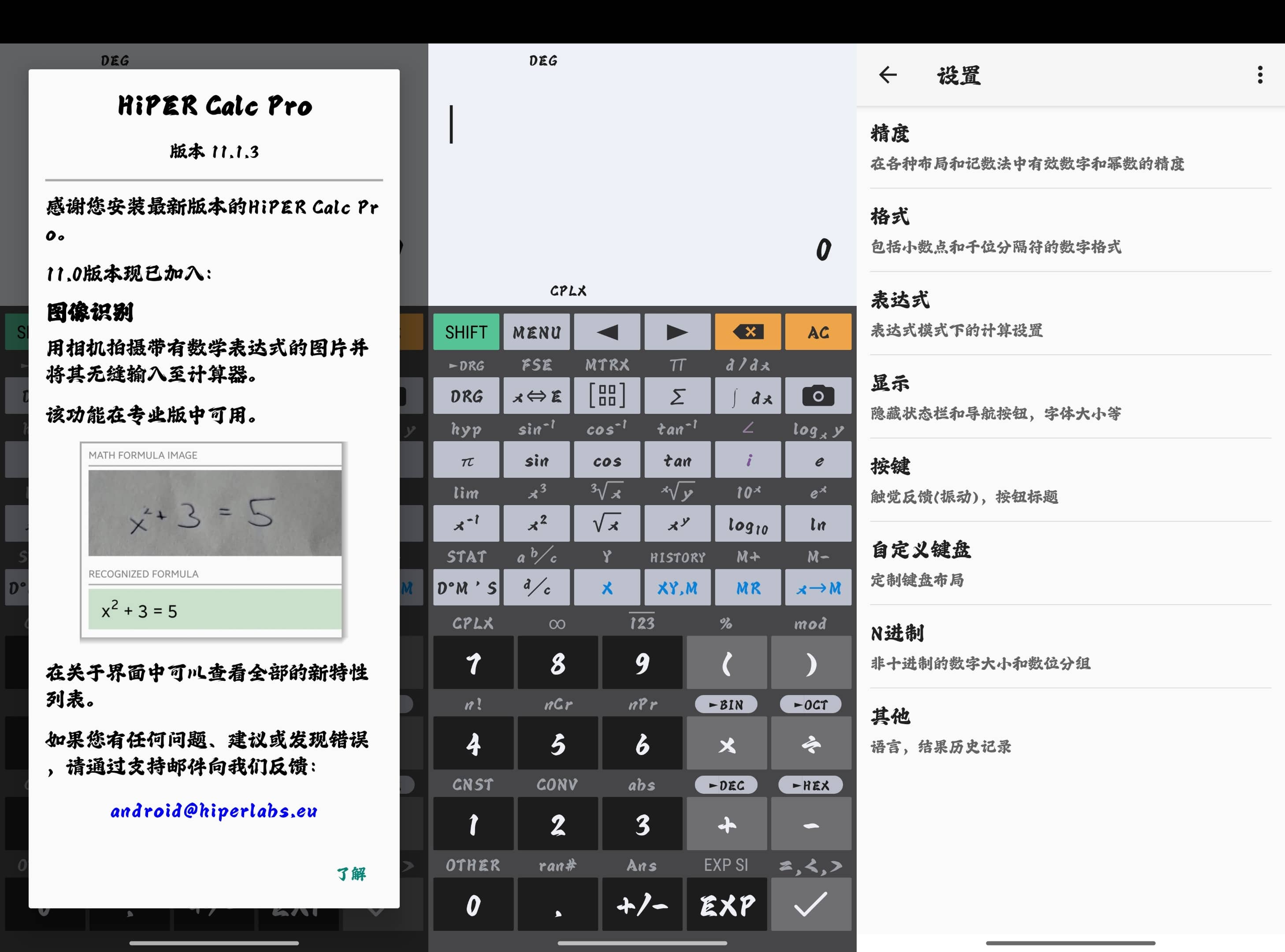Tap the pi constant key

point(466,460)
